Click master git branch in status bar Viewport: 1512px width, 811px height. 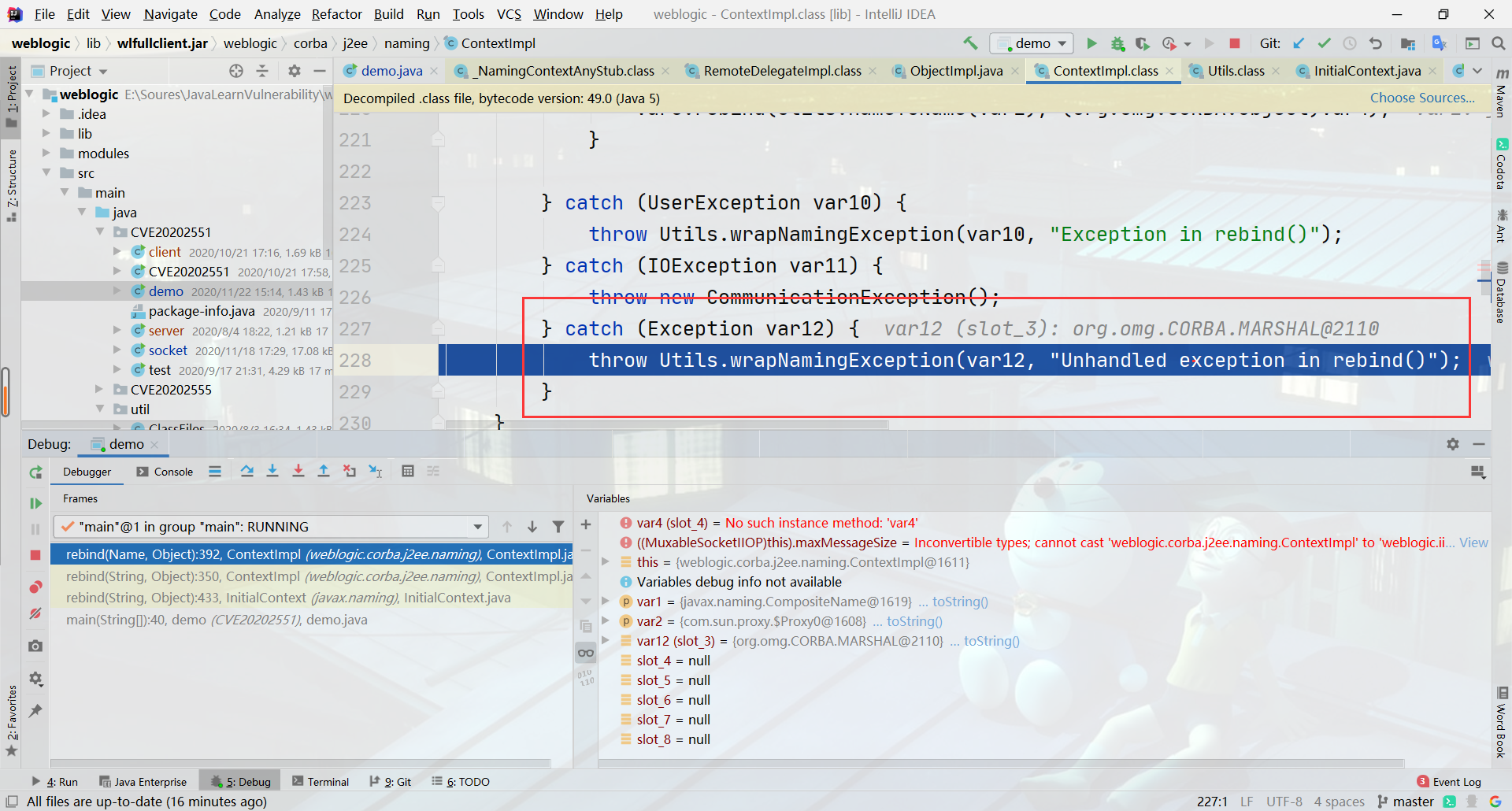[1406, 802]
